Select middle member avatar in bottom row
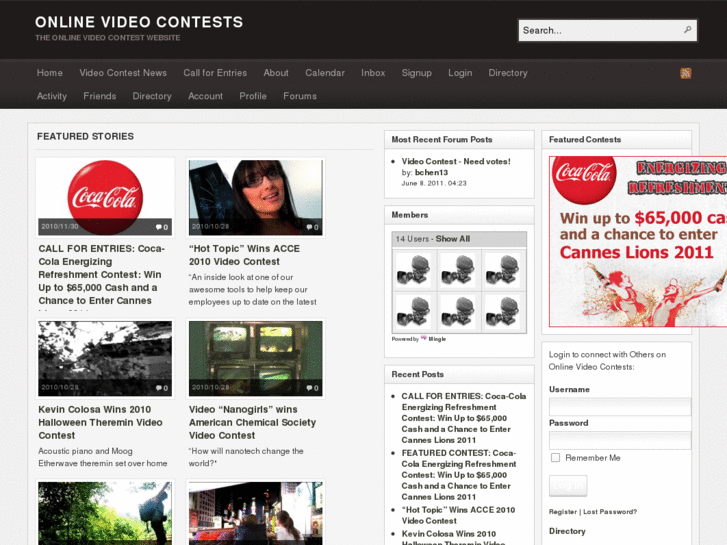The width and height of the screenshot is (727, 545). click(x=459, y=312)
